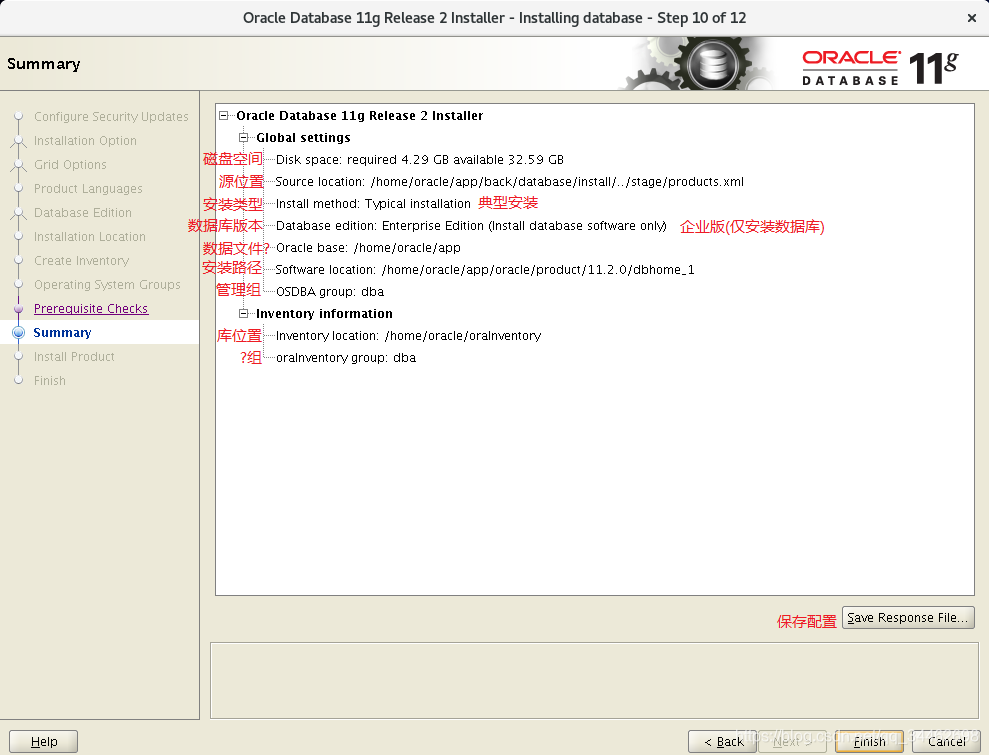Image resolution: width=989 pixels, height=755 pixels.
Task: Click the Install Product step bullet icon
Action: coord(19,356)
